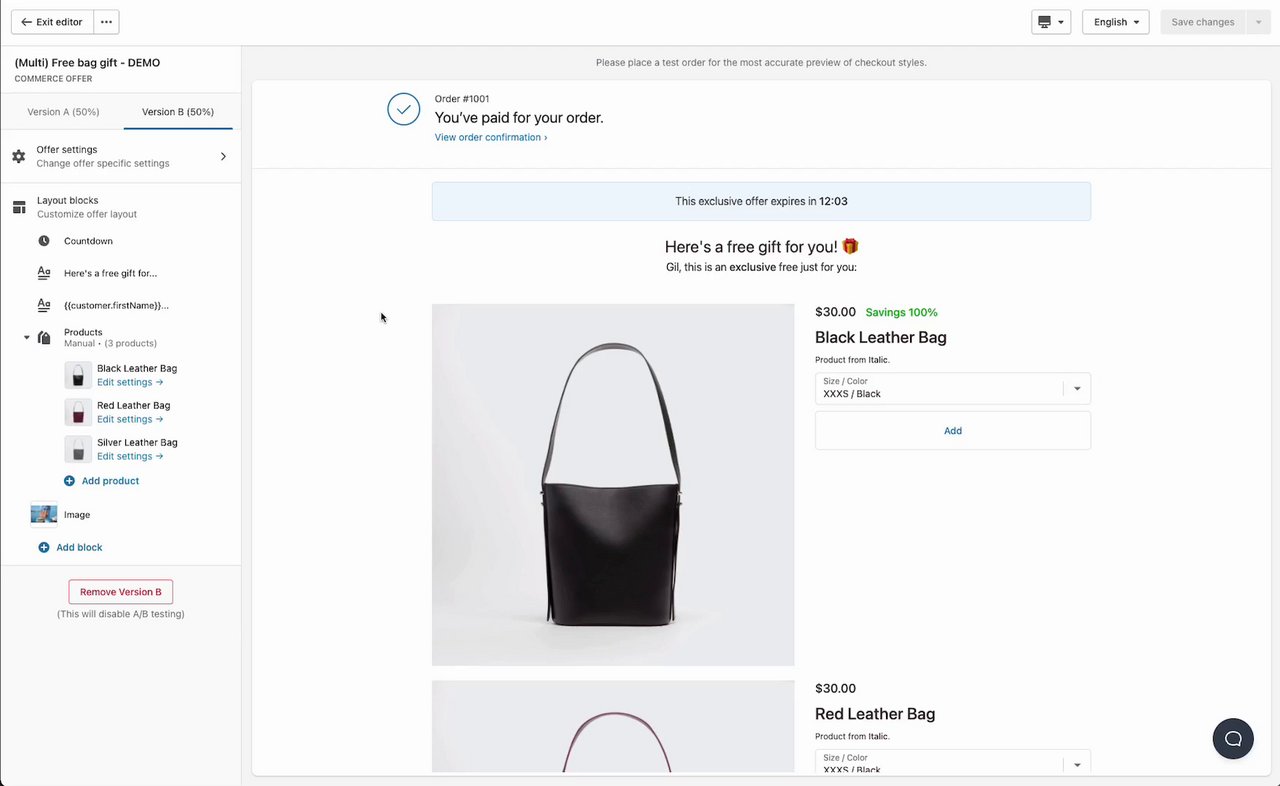Click the 'Here's a free gift' text block icon
The width and height of the screenshot is (1280, 786).
pyautogui.click(x=44, y=273)
